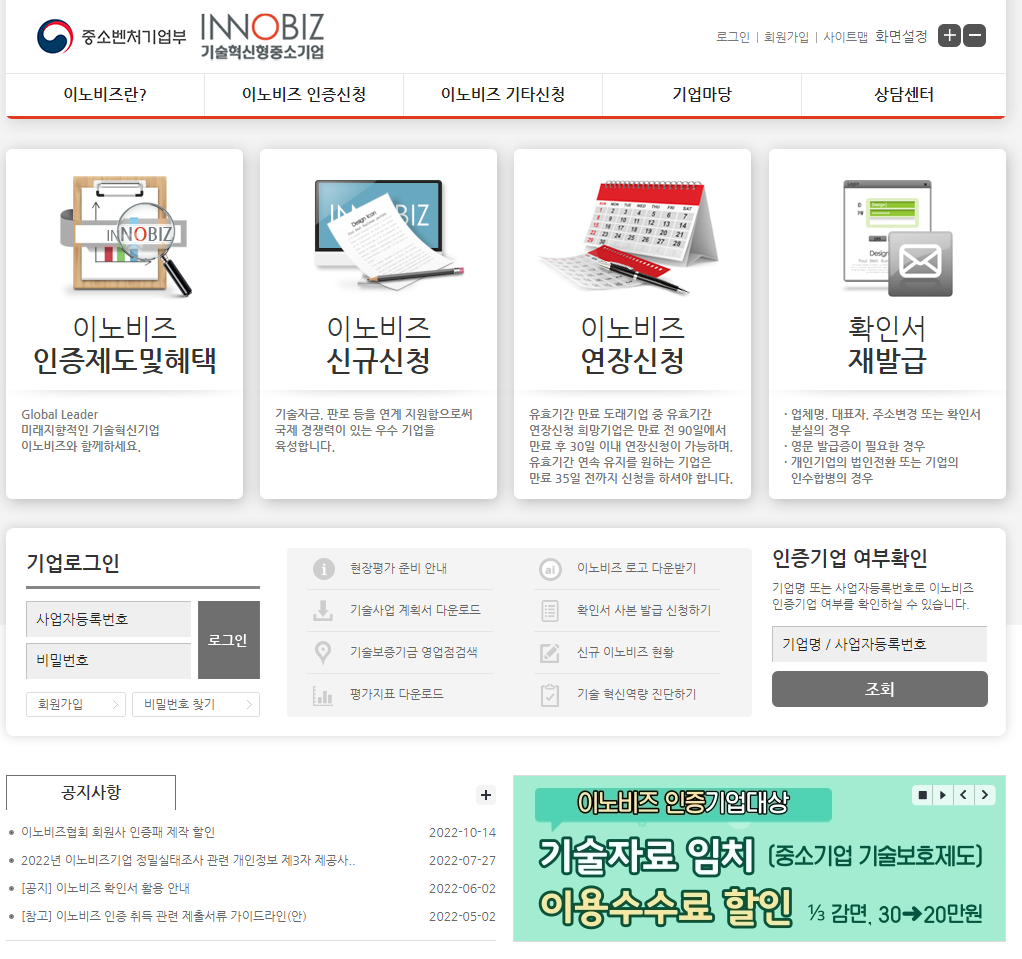The image size is (1022, 959).
Task: Open 현장평가 준비 안내 link
Action: coord(398,568)
